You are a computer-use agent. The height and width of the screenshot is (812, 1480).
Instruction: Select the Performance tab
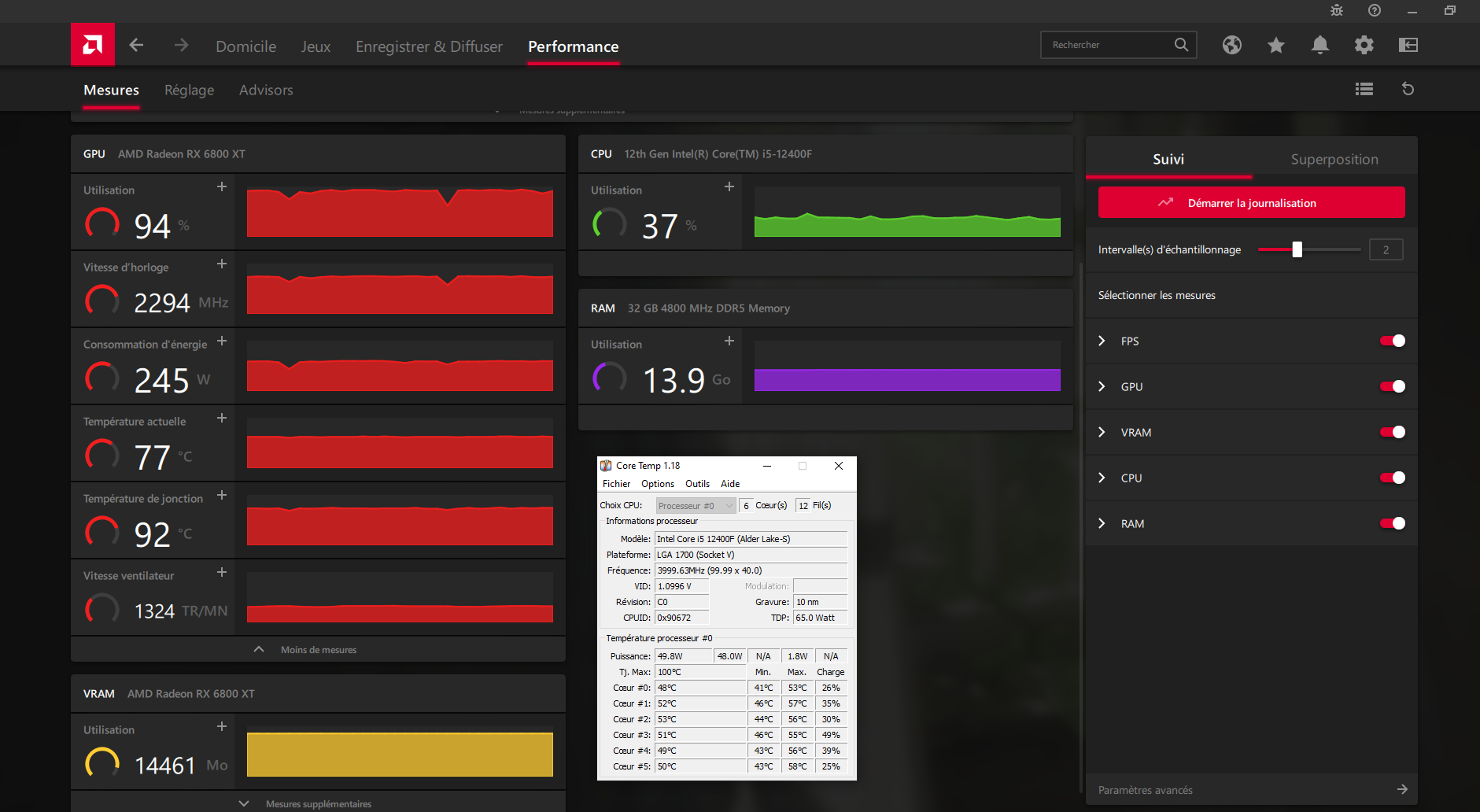click(x=574, y=46)
